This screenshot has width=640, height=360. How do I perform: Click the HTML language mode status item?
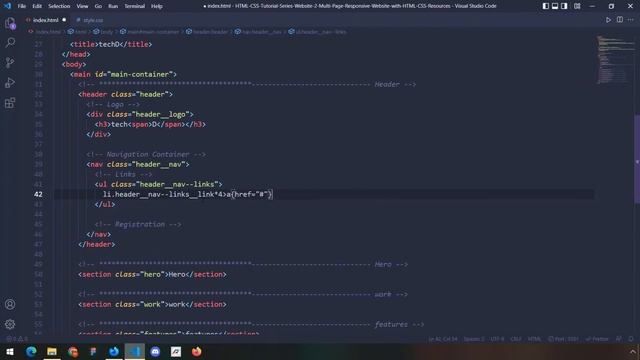(534, 339)
